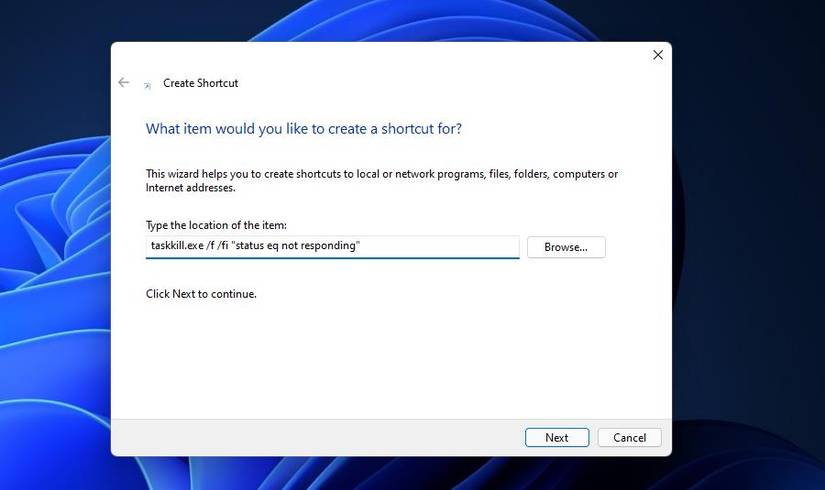825x490 pixels.
Task: Open the Browse... file picker
Action: coord(566,247)
